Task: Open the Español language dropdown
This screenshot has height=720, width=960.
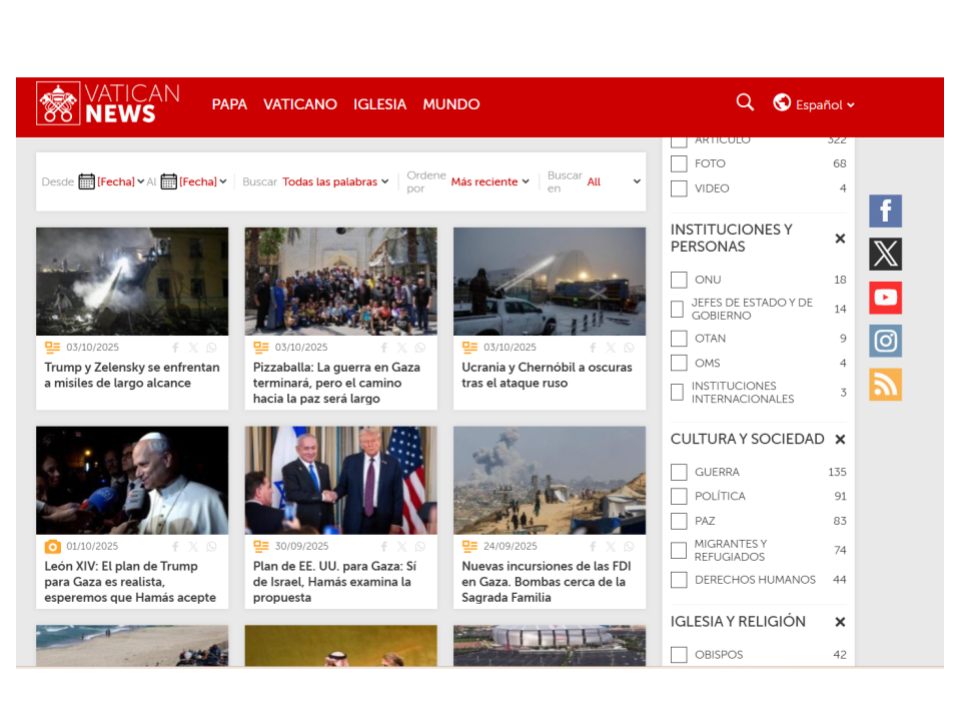Action: (815, 104)
